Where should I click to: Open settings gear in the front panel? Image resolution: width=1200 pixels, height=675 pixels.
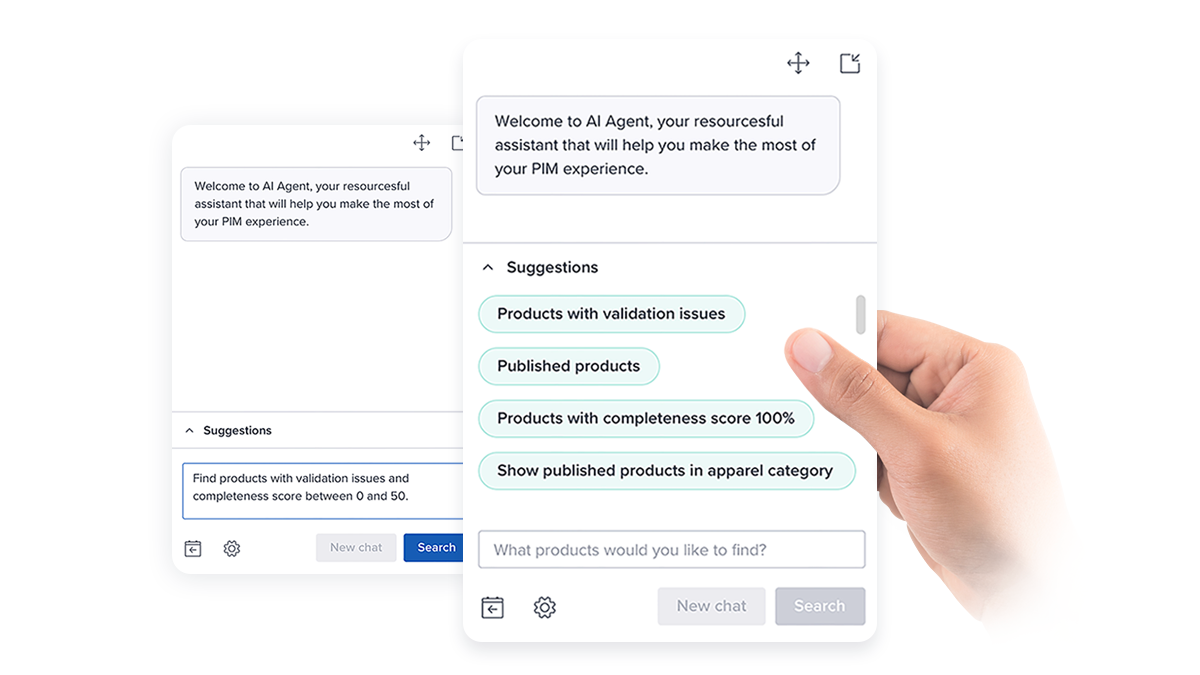(x=544, y=607)
